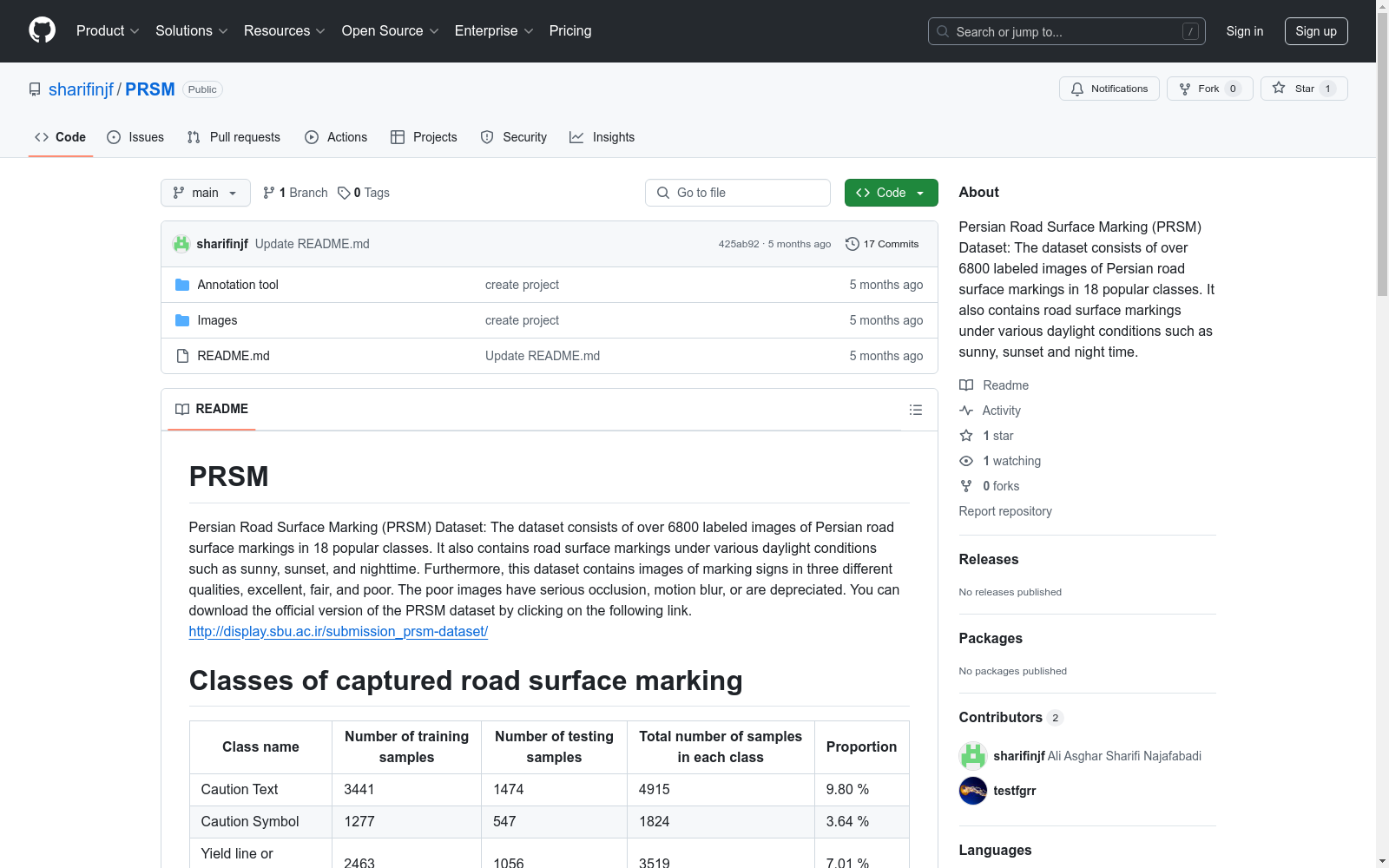The image size is (1389, 868).
Task: Select the README tab heading
Action: [x=212, y=409]
